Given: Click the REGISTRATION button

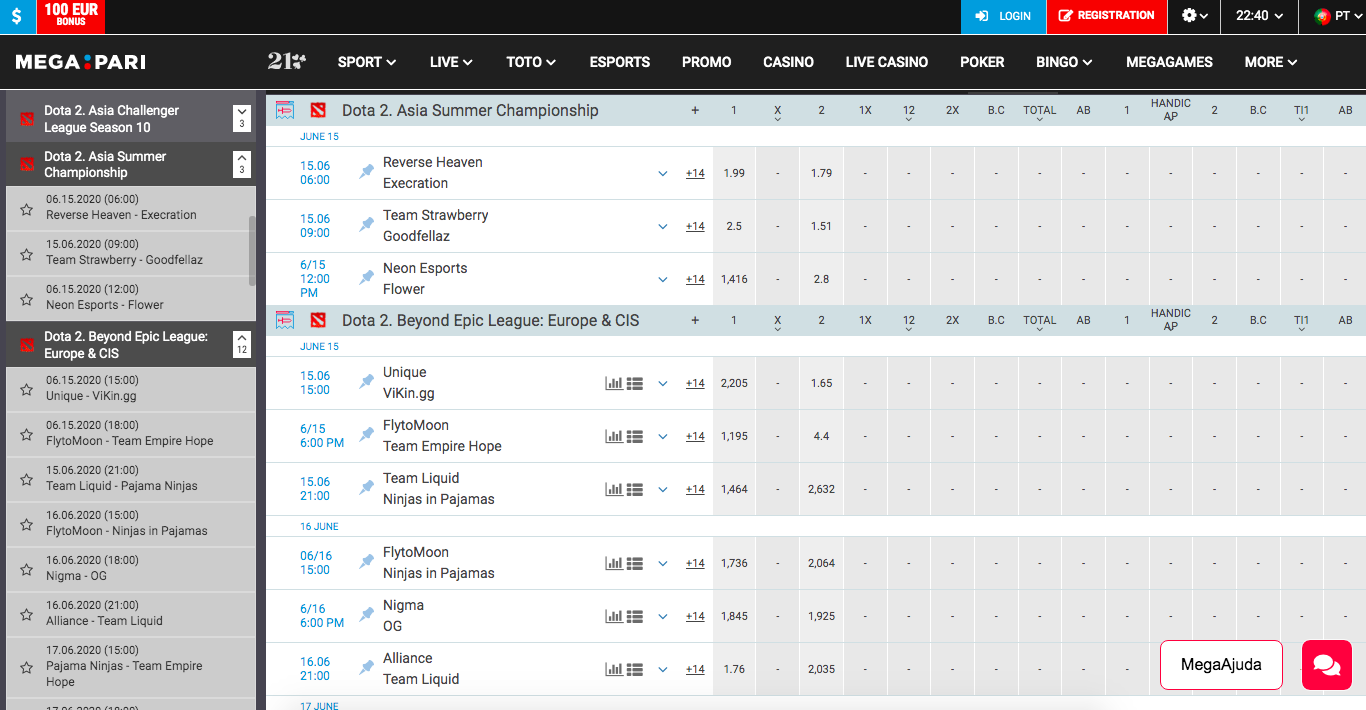Looking at the screenshot, I should [x=1106, y=16].
